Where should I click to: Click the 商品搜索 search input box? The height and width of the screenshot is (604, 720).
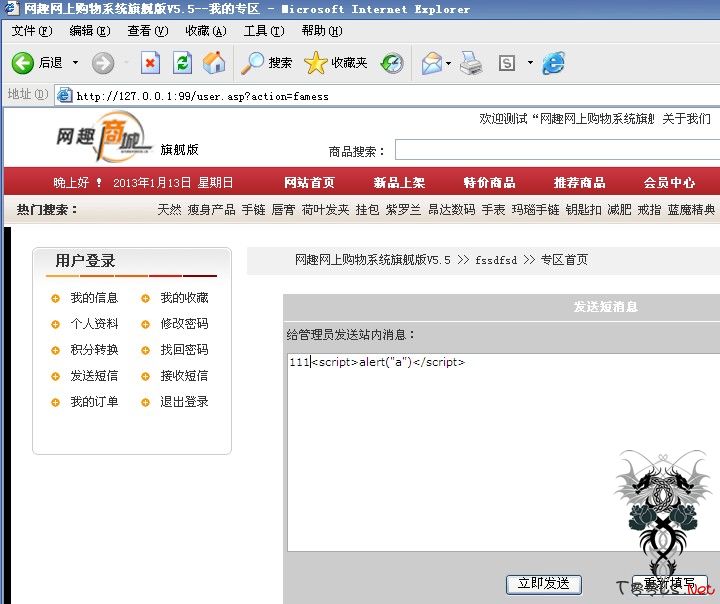(557, 150)
